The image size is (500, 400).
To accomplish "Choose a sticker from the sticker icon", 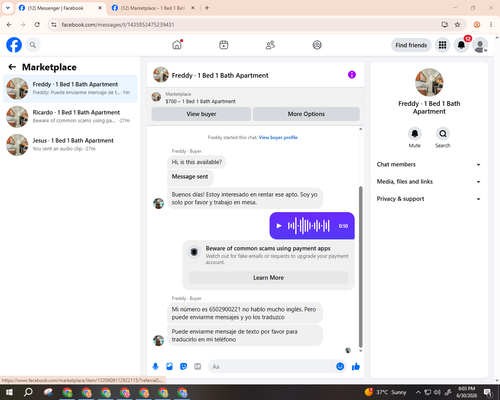I will click(183, 367).
